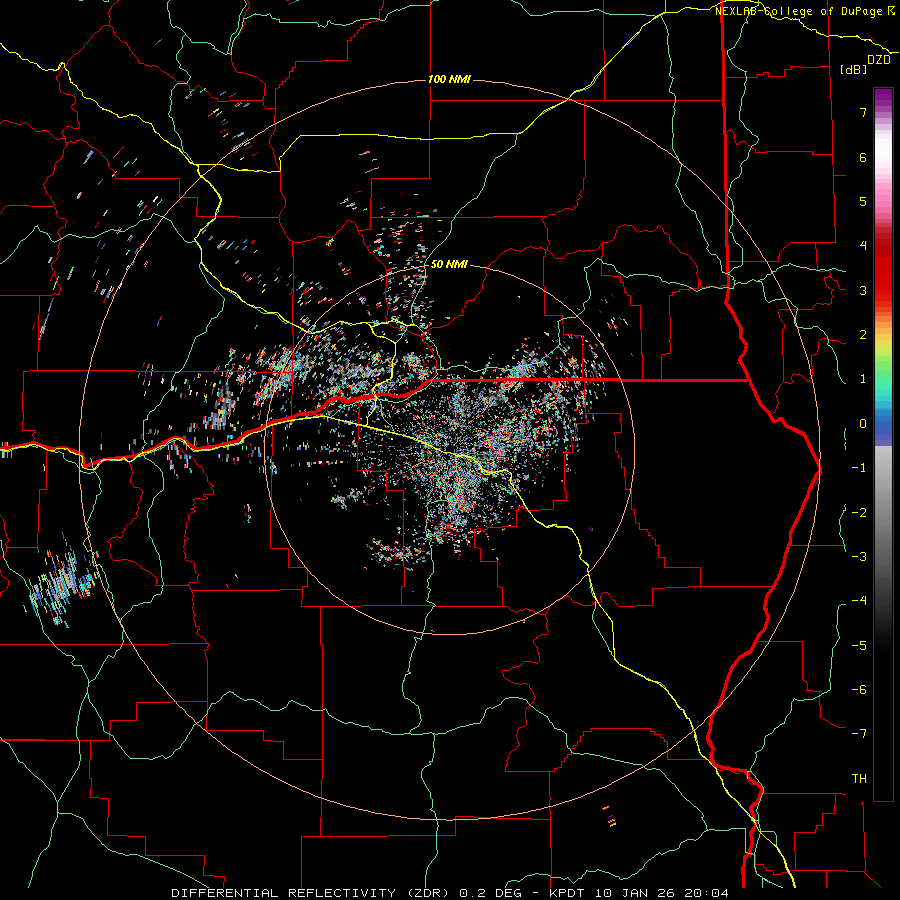
Task: Click the 2 value on color scale
Action: click(x=863, y=335)
